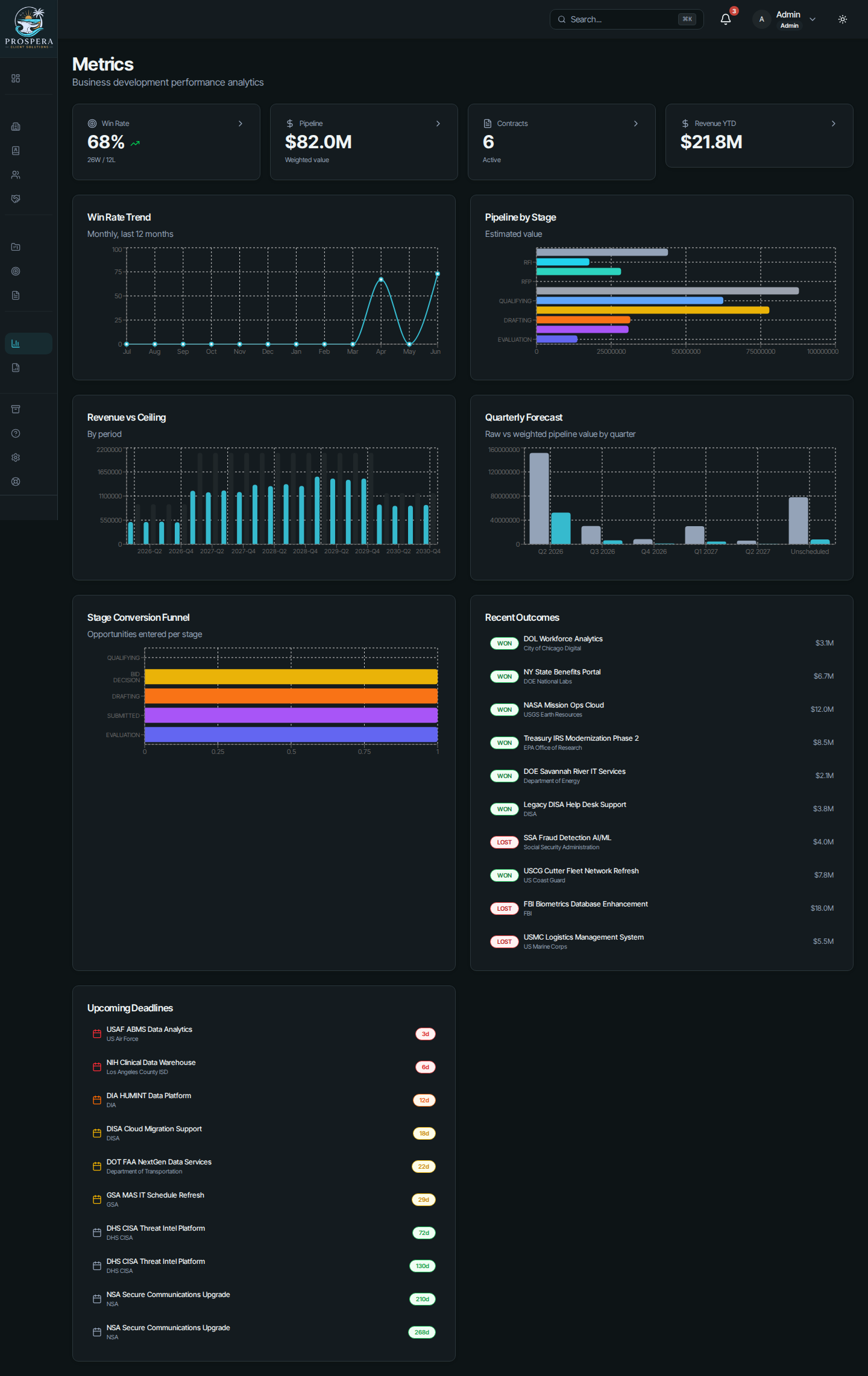Screen dimensions: 868x1376
Task: Open the GSA MAS IT Schedule Refresh deadline
Action: (x=264, y=1199)
